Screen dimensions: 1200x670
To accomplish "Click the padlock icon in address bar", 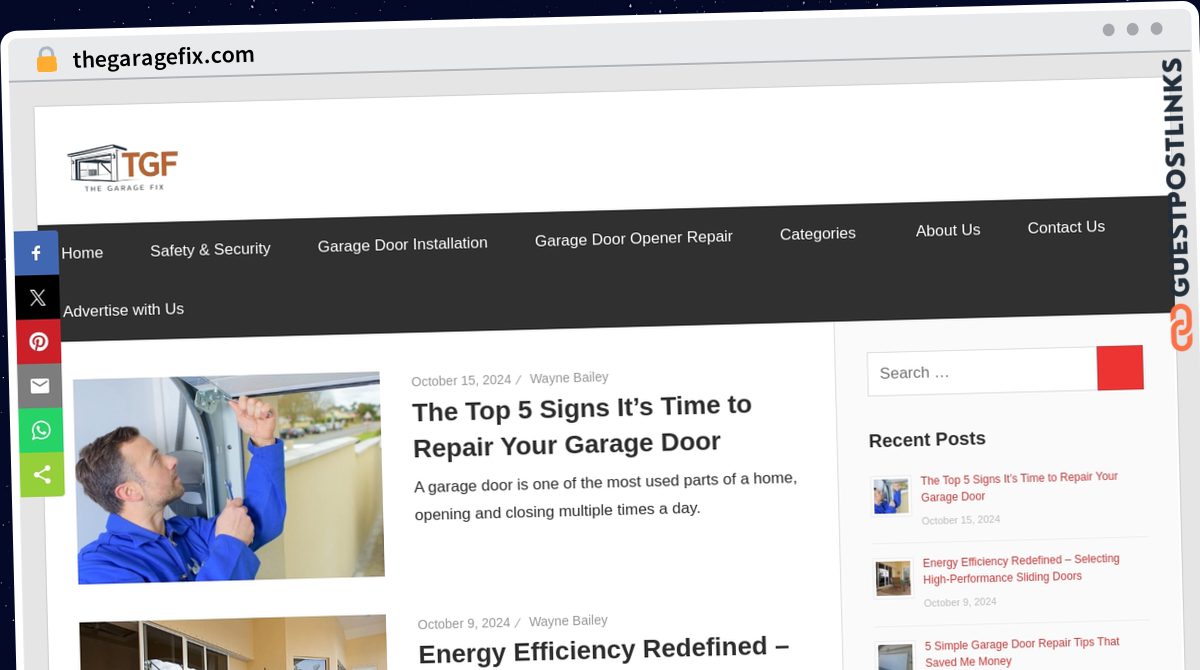I will coord(46,59).
